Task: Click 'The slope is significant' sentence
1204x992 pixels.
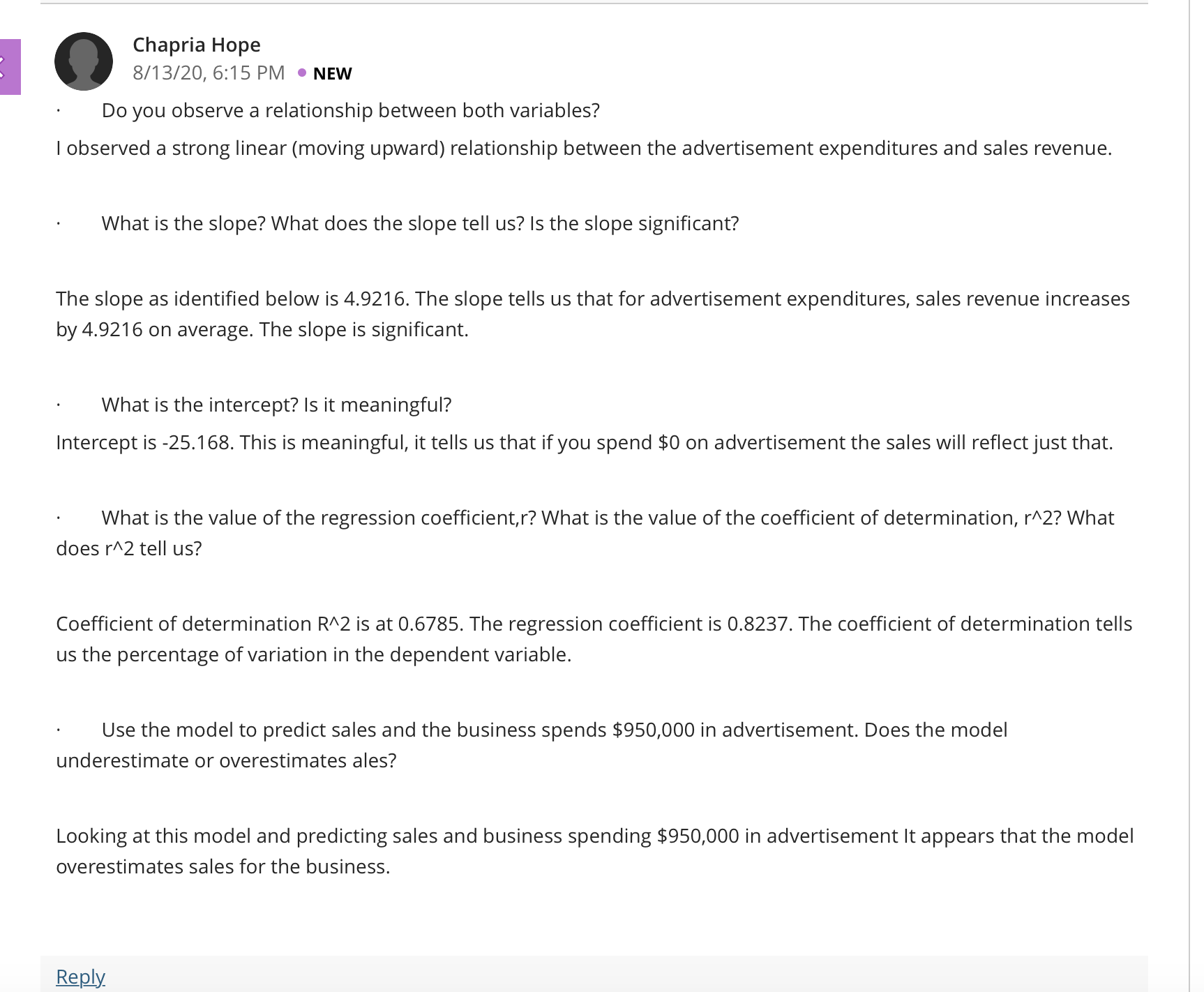Action: (x=363, y=329)
